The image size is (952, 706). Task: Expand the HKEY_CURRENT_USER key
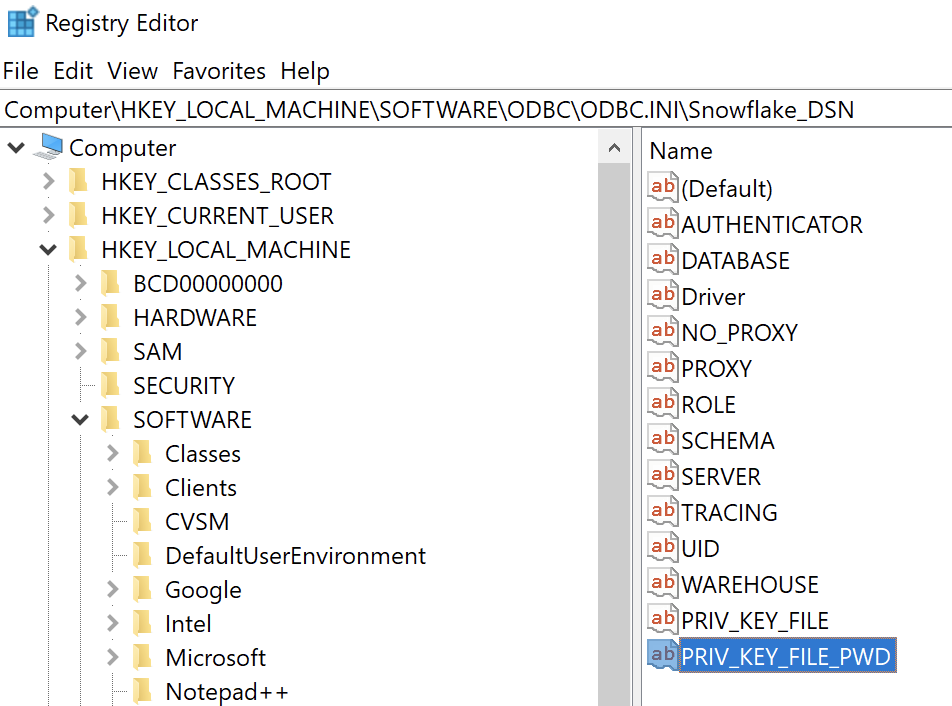(46, 215)
